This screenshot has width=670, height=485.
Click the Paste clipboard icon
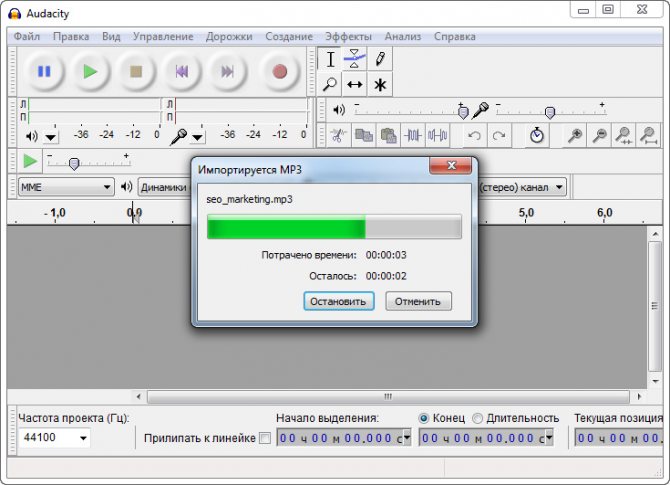(x=388, y=135)
